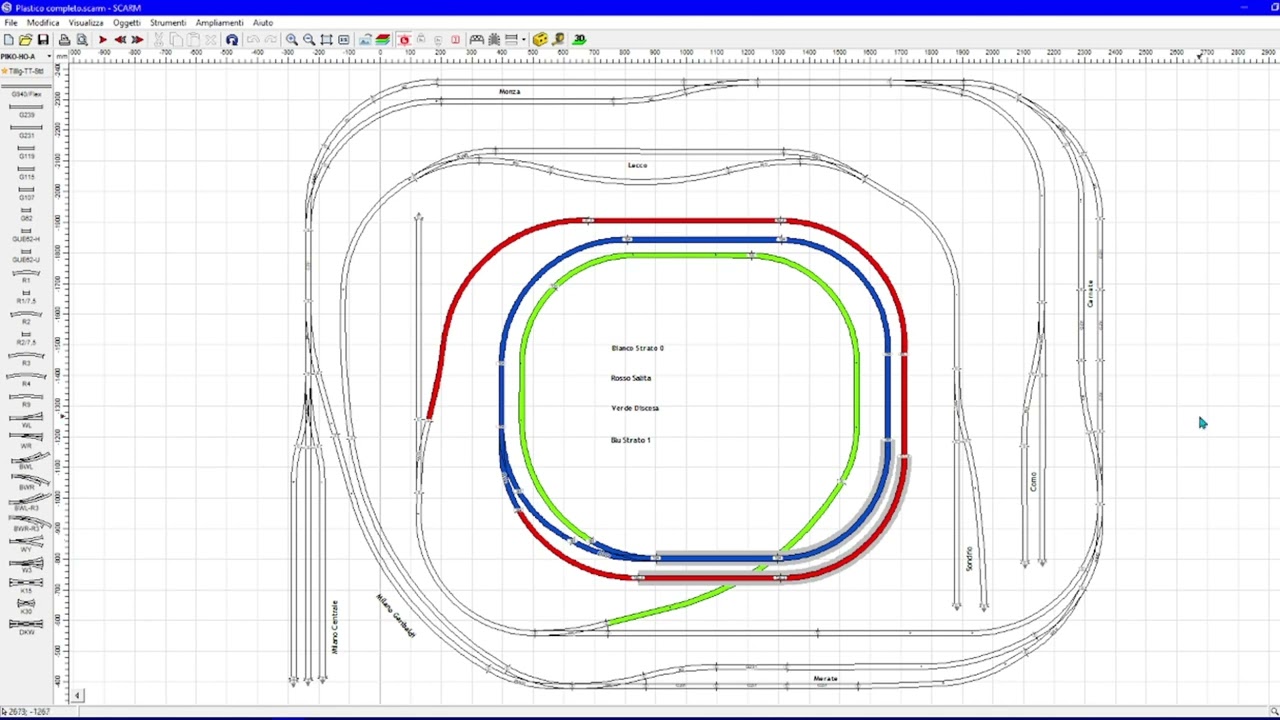
Task: Save the layout with the floppy disk icon
Action: (43, 40)
